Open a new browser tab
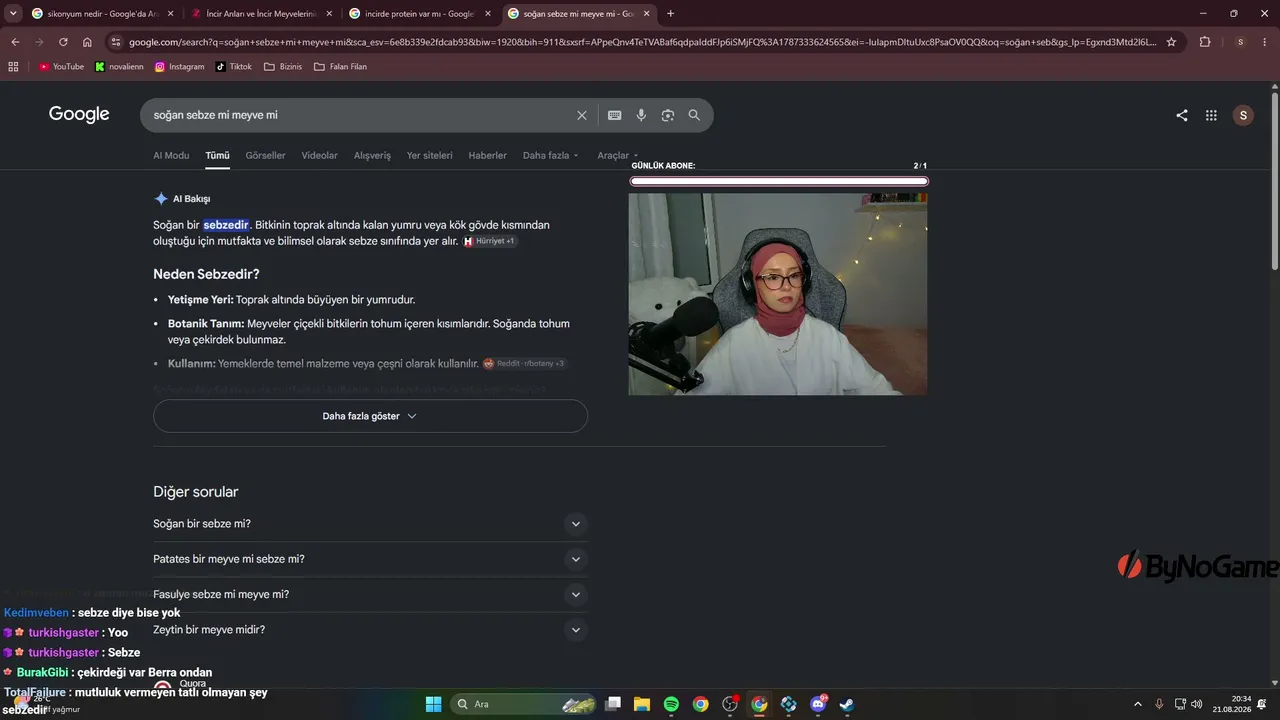Screen dimensions: 1280x720 tap(670, 14)
